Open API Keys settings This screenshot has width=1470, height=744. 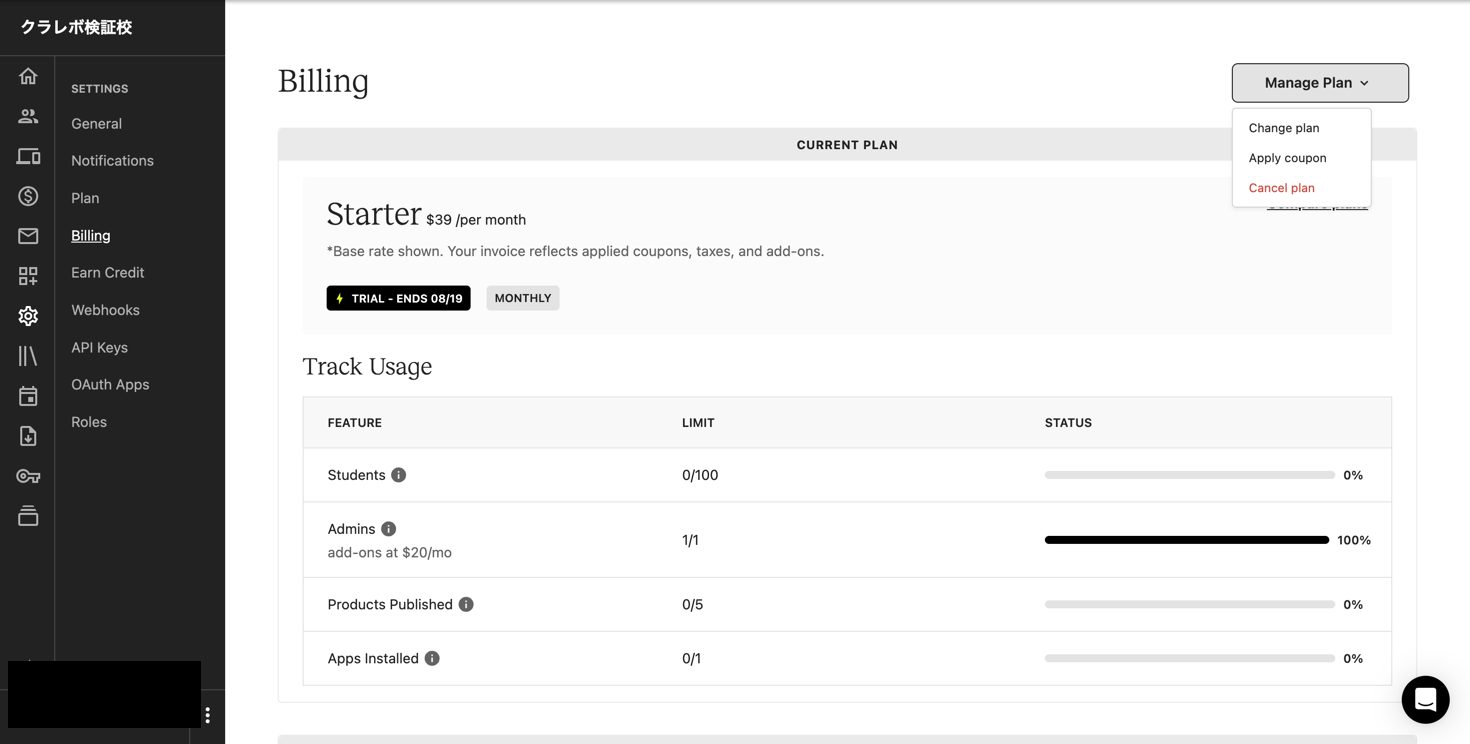99,348
